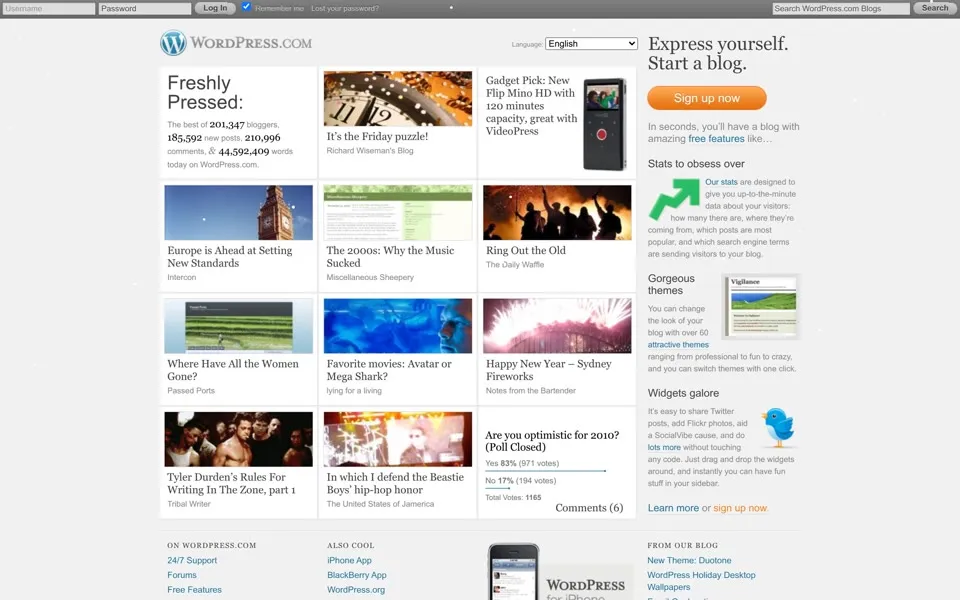Open the Tyler Durden Fight Club thumbnail
The height and width of the screenshot is (600, 960).
point(239,439)
